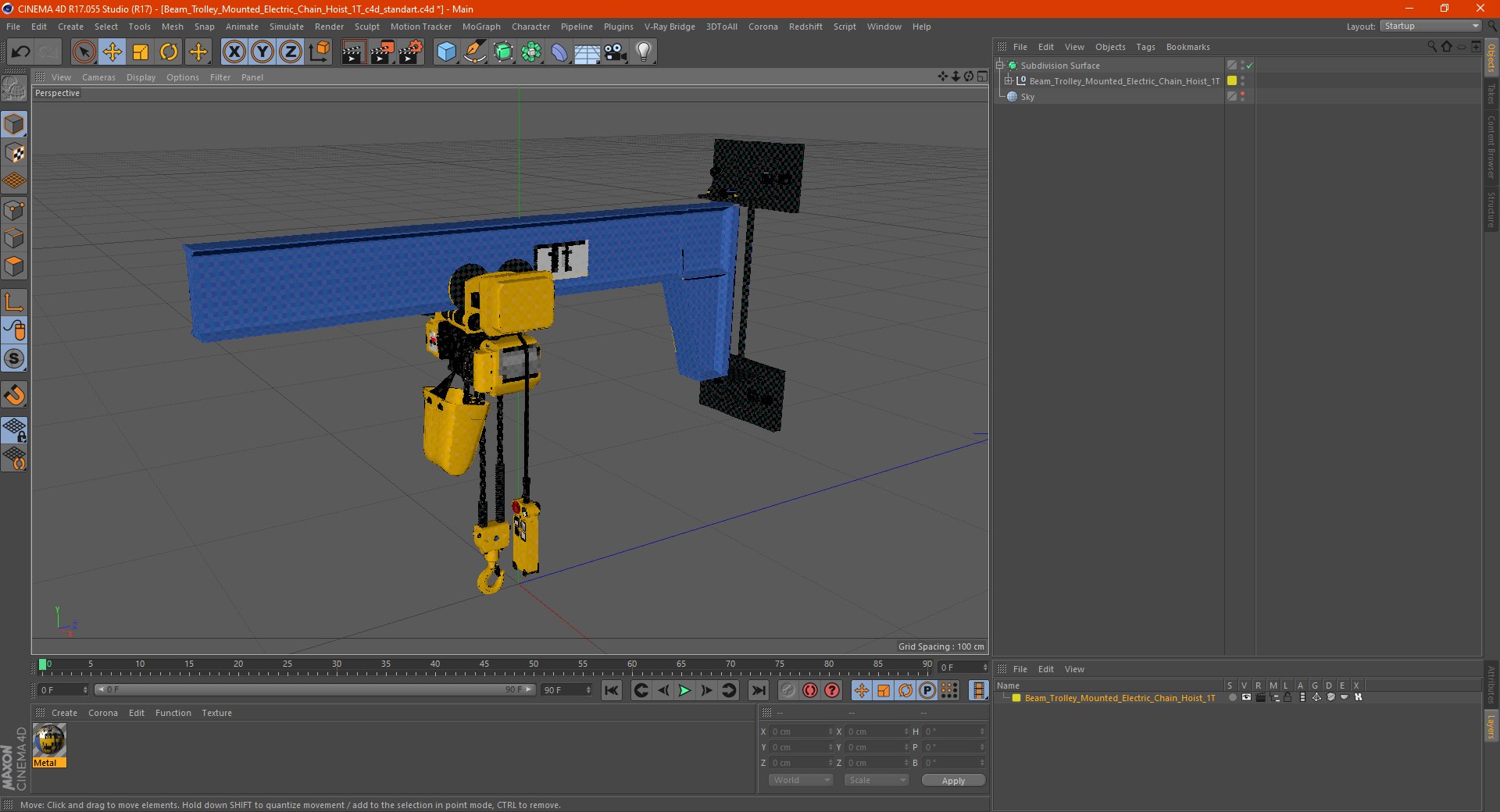Screen dimensions: 1500x812
Task: Open the Light object tool
Action: 644,52
